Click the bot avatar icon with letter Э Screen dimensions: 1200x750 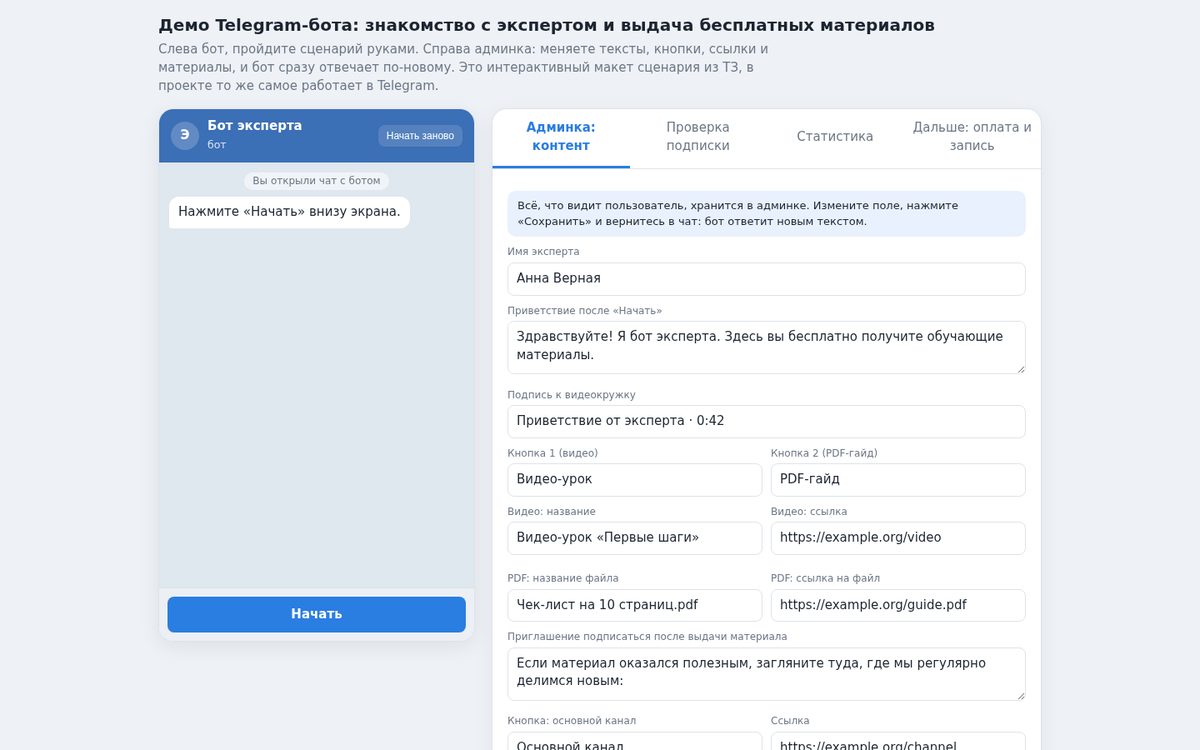(x=185, y=135)
